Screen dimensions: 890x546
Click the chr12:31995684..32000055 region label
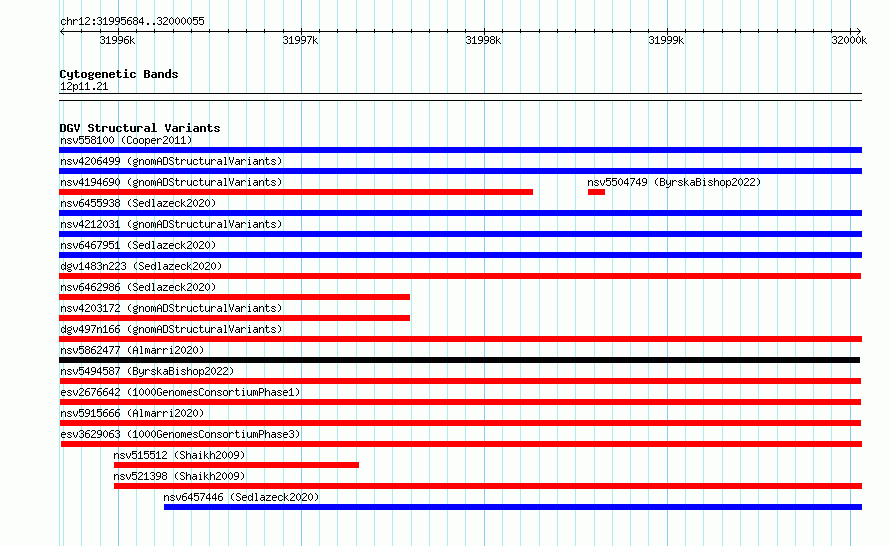(132, 21)
